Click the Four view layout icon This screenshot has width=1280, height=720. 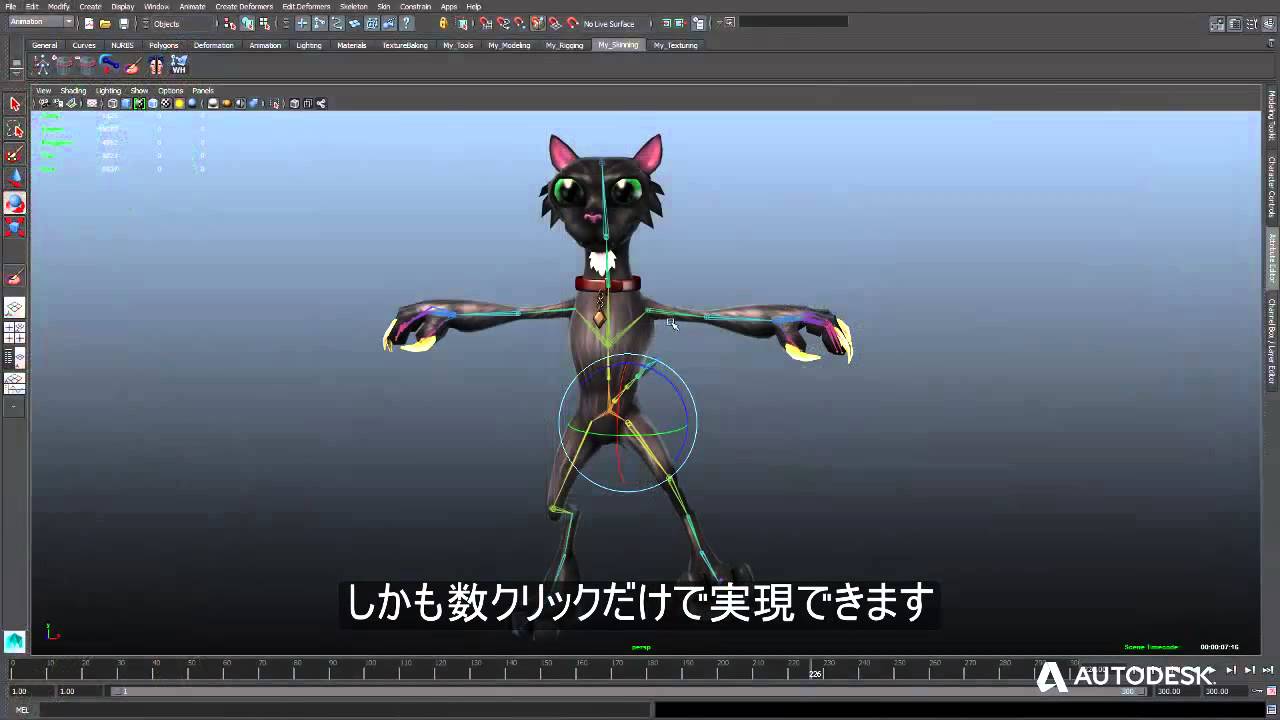(15, 333)
